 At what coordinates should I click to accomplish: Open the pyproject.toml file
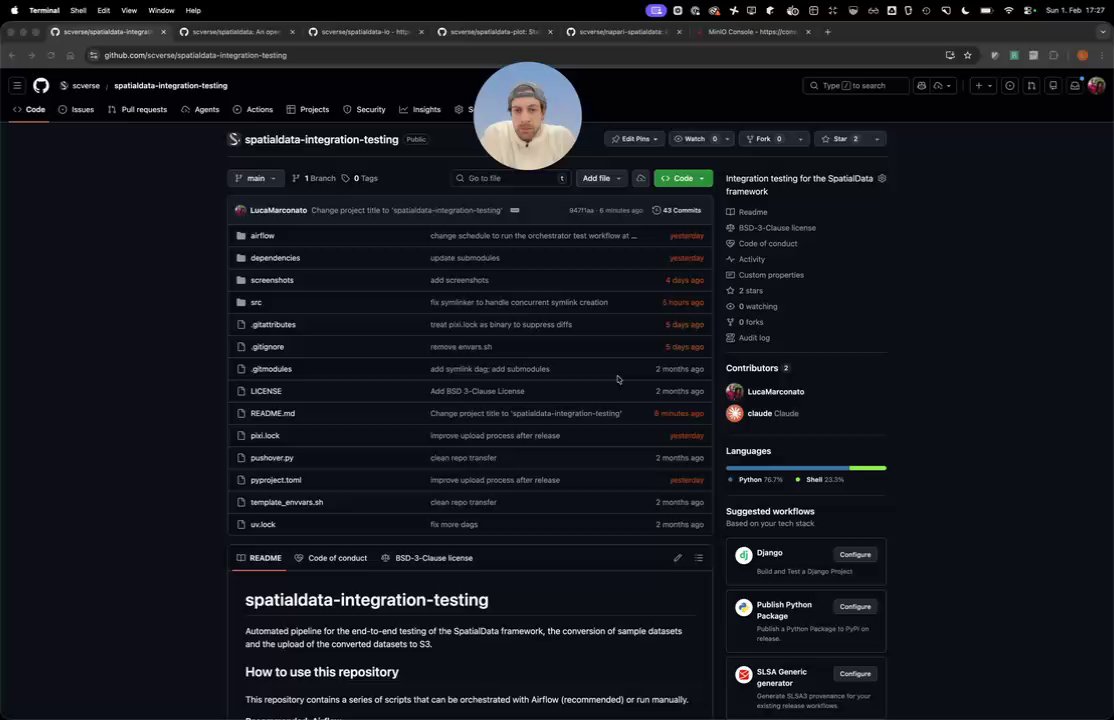276,480
